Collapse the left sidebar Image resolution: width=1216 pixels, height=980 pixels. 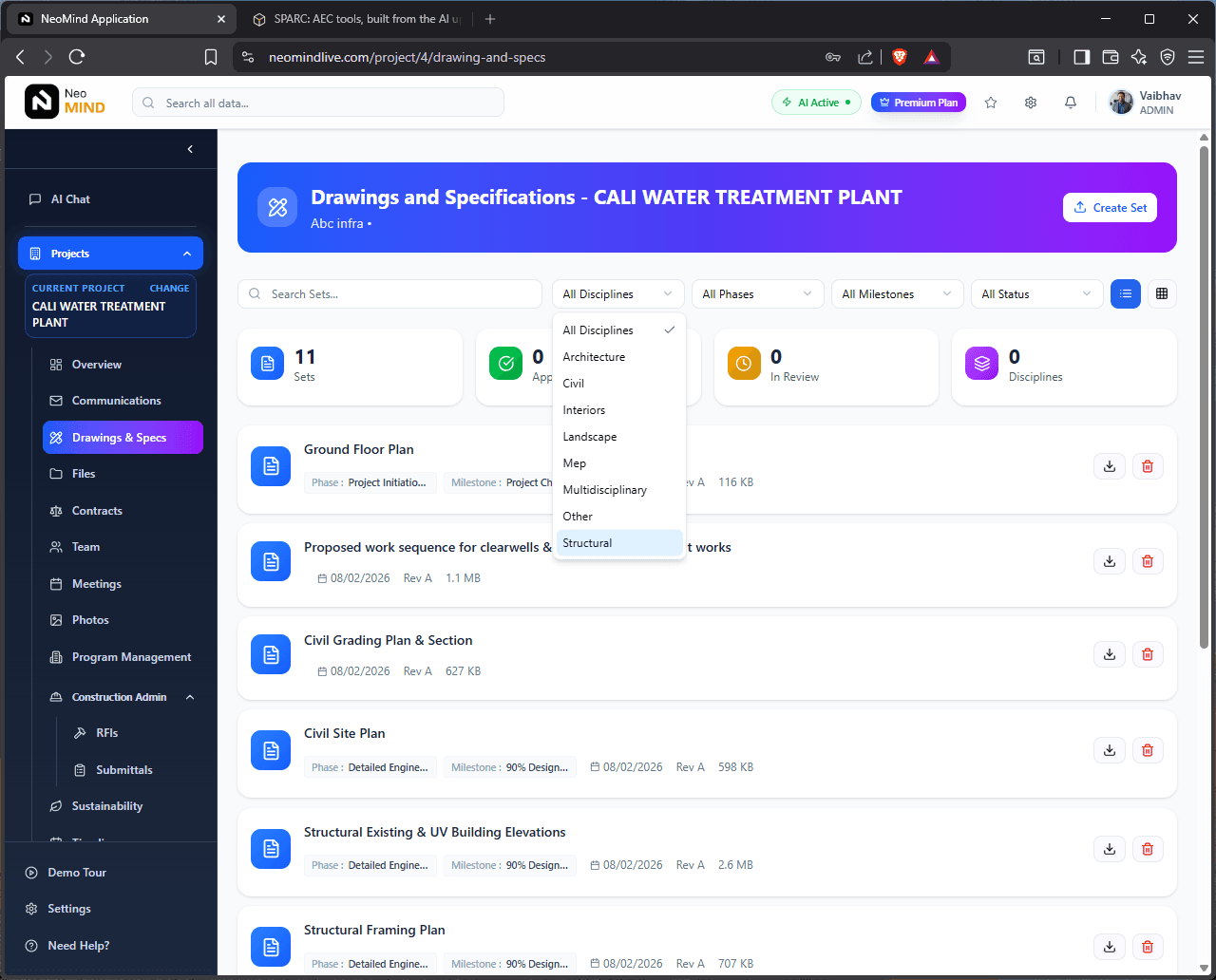click(x=190, y=149)
